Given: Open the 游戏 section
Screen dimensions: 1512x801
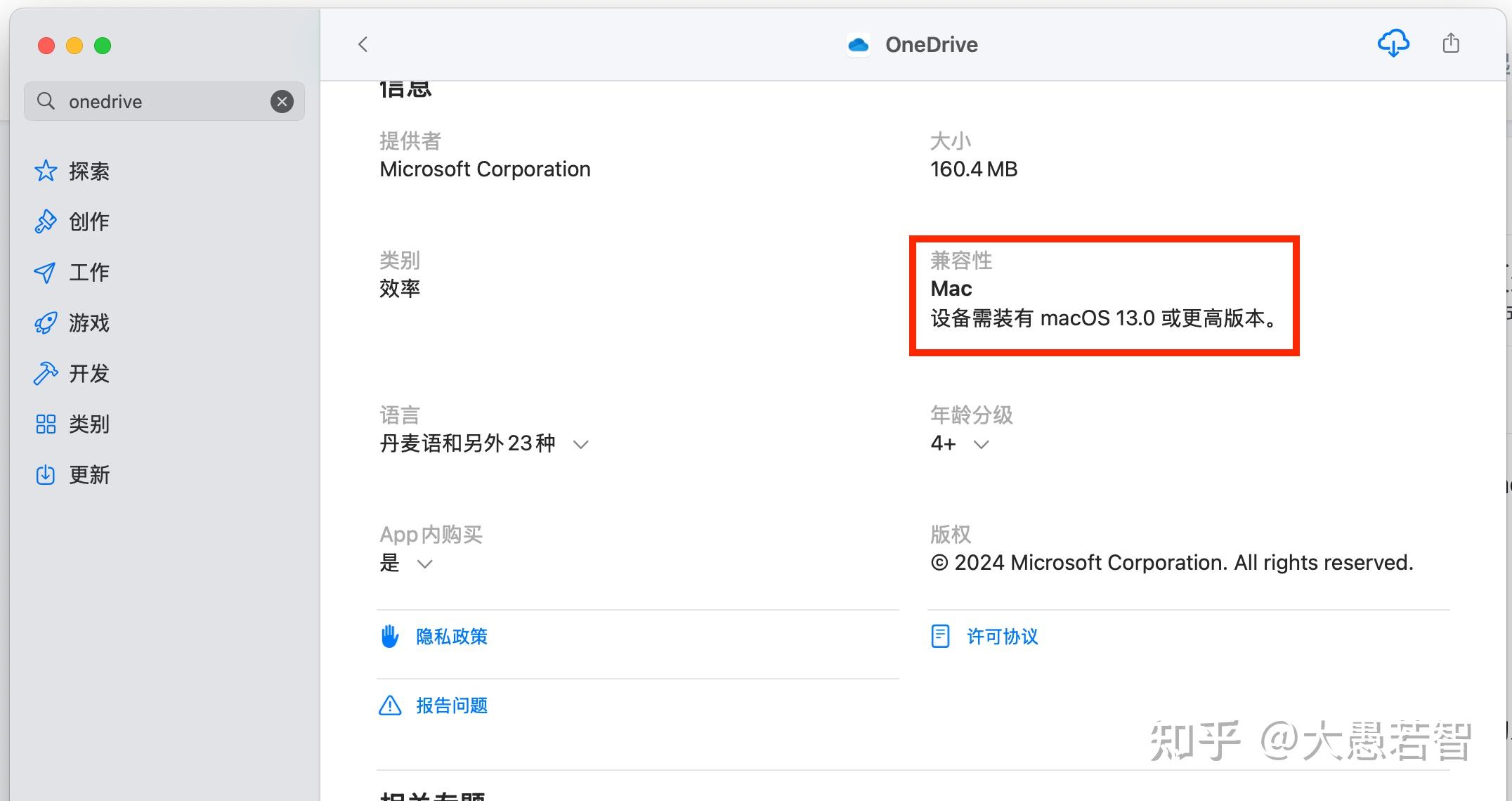Looking at the screenshot, I should click(x=89, y=323).
